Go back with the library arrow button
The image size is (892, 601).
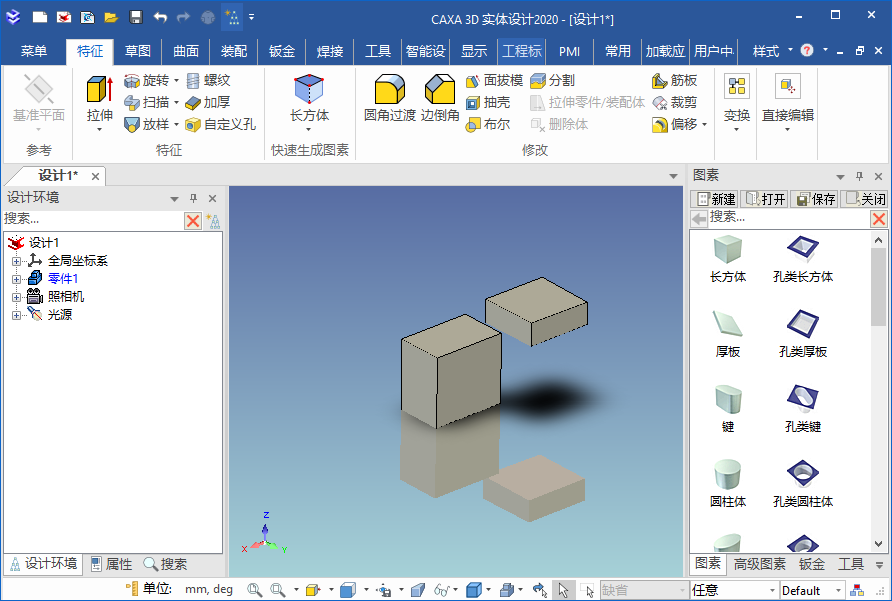[x=699, y=218]
